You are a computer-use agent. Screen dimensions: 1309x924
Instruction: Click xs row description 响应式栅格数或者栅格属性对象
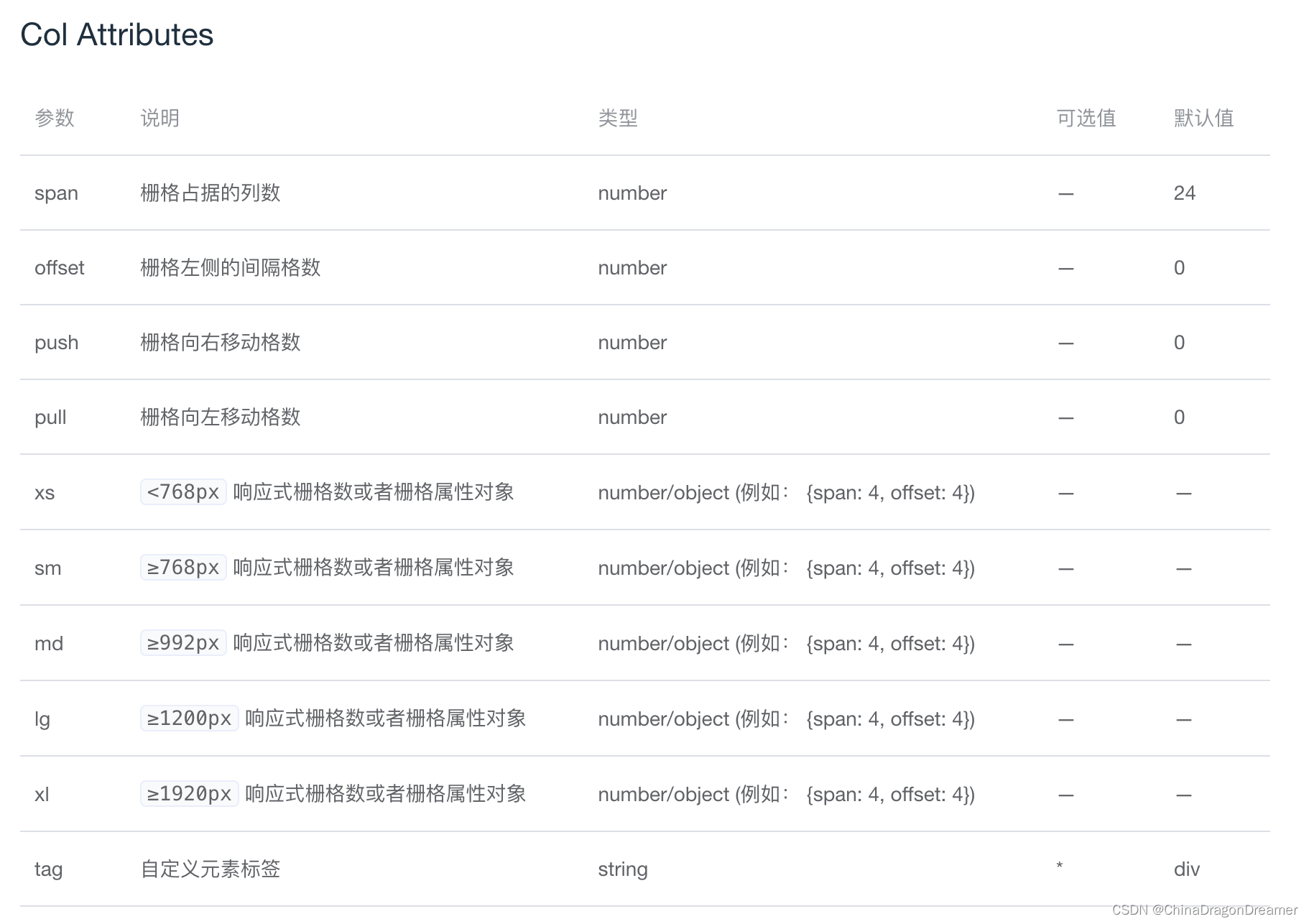pos(374,492)
